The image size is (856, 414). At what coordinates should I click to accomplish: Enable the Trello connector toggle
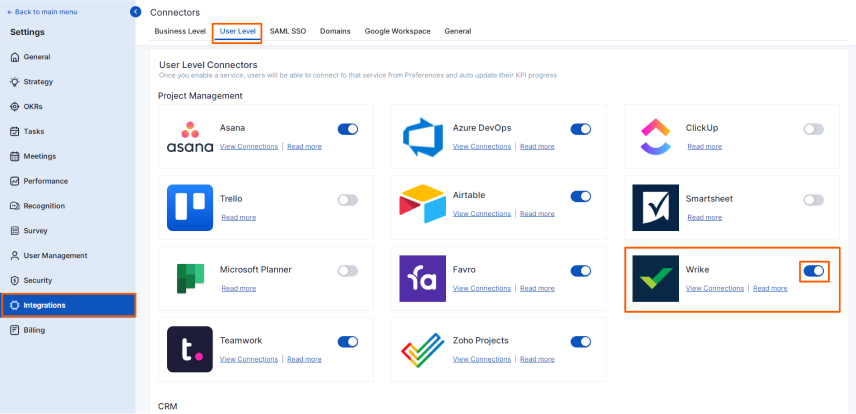(x=348, y=200)
